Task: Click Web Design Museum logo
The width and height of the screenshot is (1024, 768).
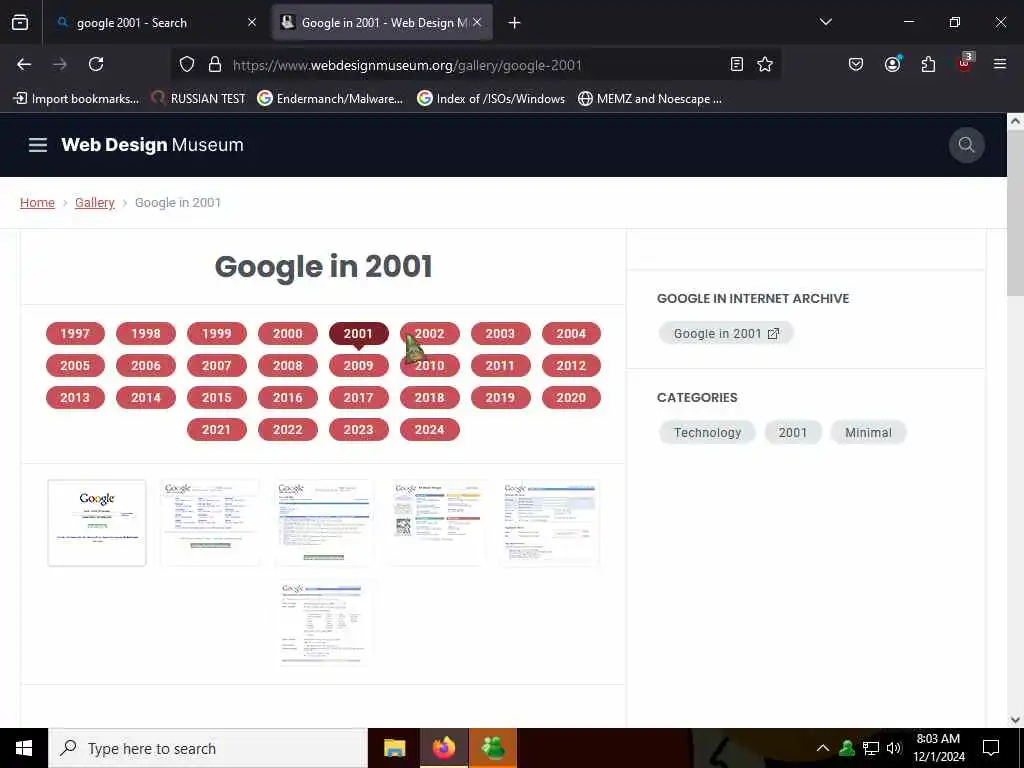Action: point(152,145)
